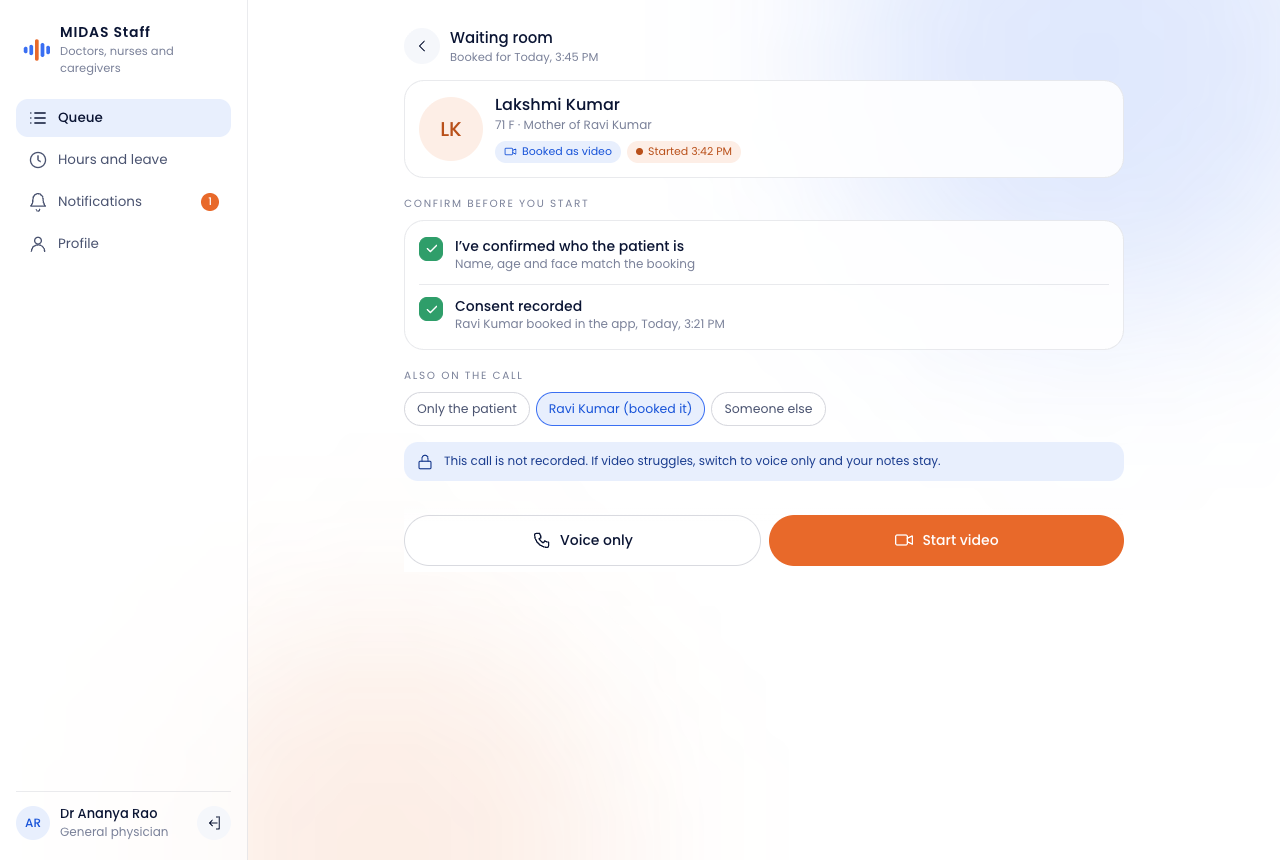
Task: Open the Queue section in the sidebar
Action: coord(123,118)
